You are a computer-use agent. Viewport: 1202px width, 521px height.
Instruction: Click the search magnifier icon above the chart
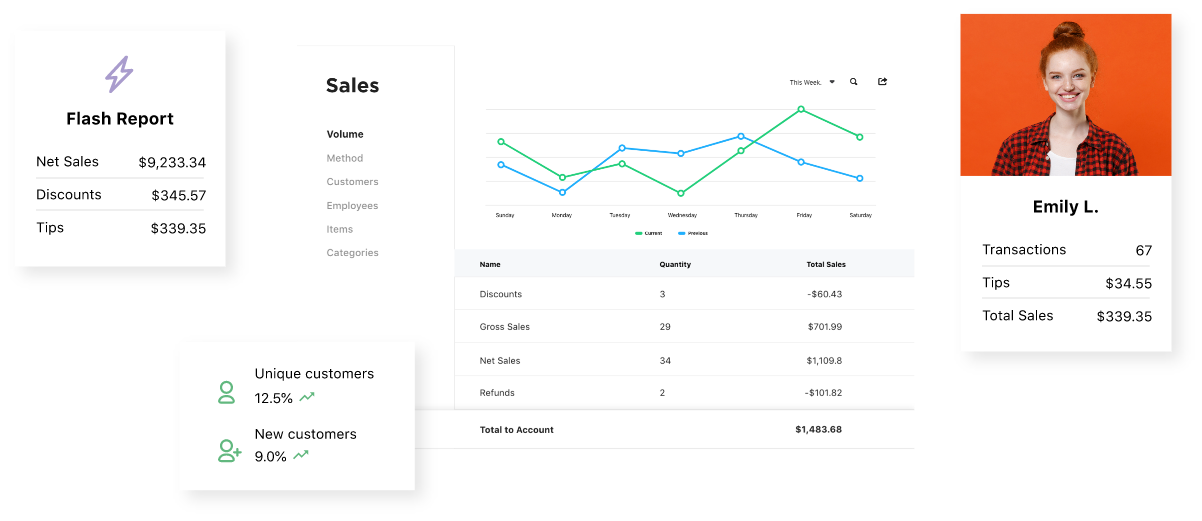click(853, 82)
